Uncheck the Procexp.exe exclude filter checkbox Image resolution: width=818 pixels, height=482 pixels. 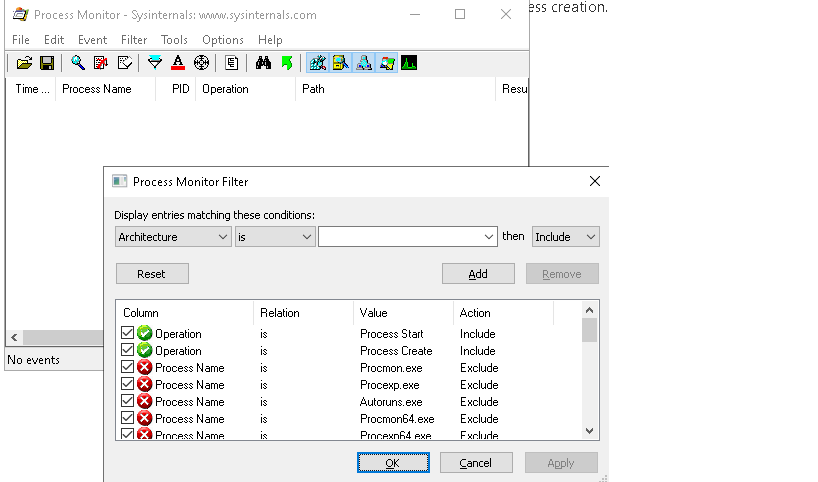pos(127,384)
